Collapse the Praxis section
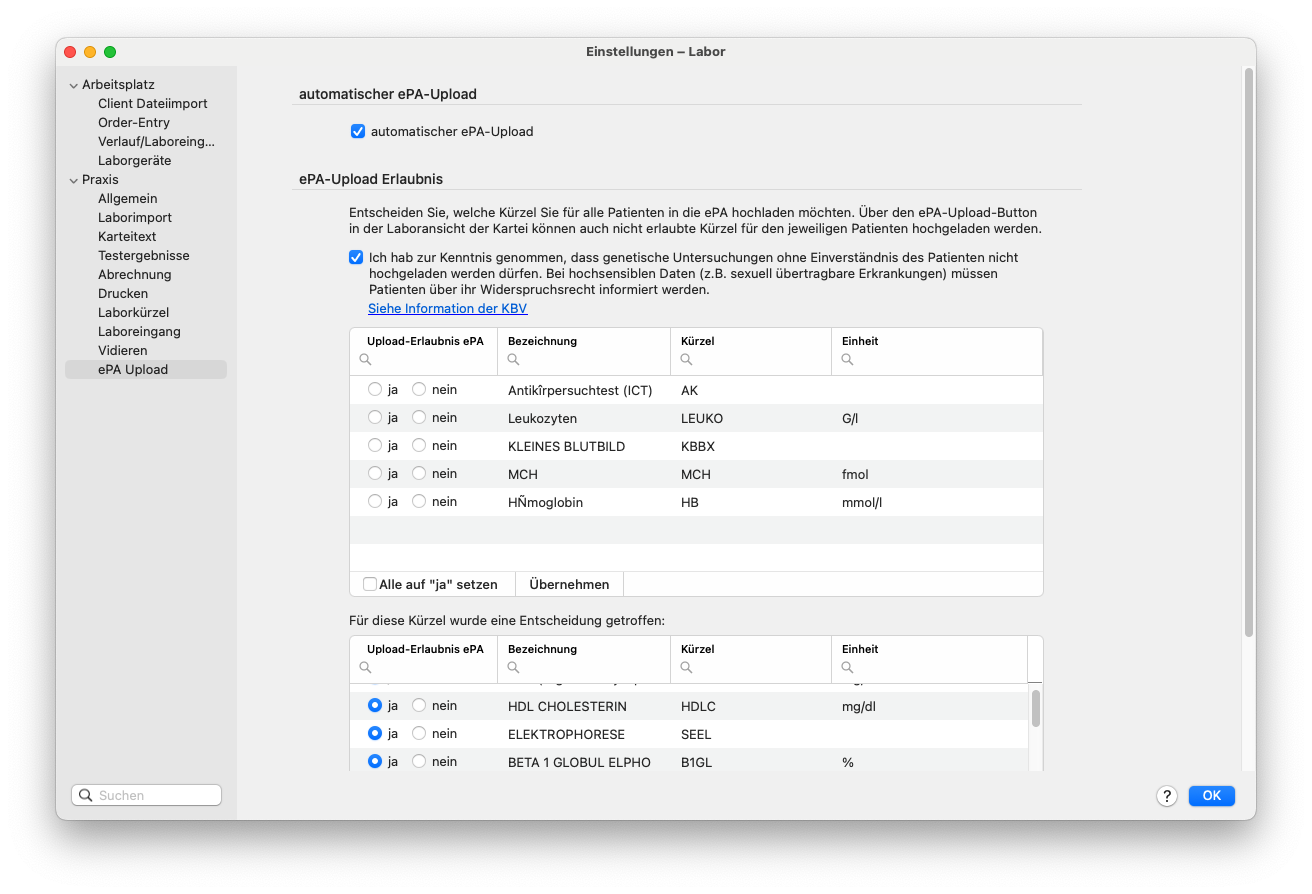The image size is (1312, 894). click(72, 179)
